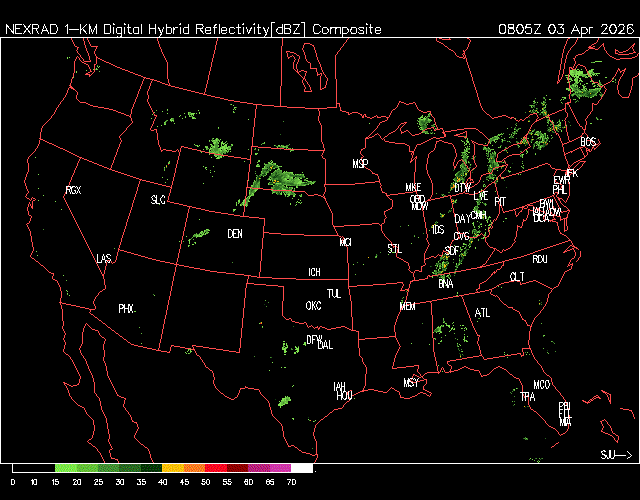Pick the yellow 40 dBZ legend swatch
This screenshot has width=640, height=500.
(172, 468)
